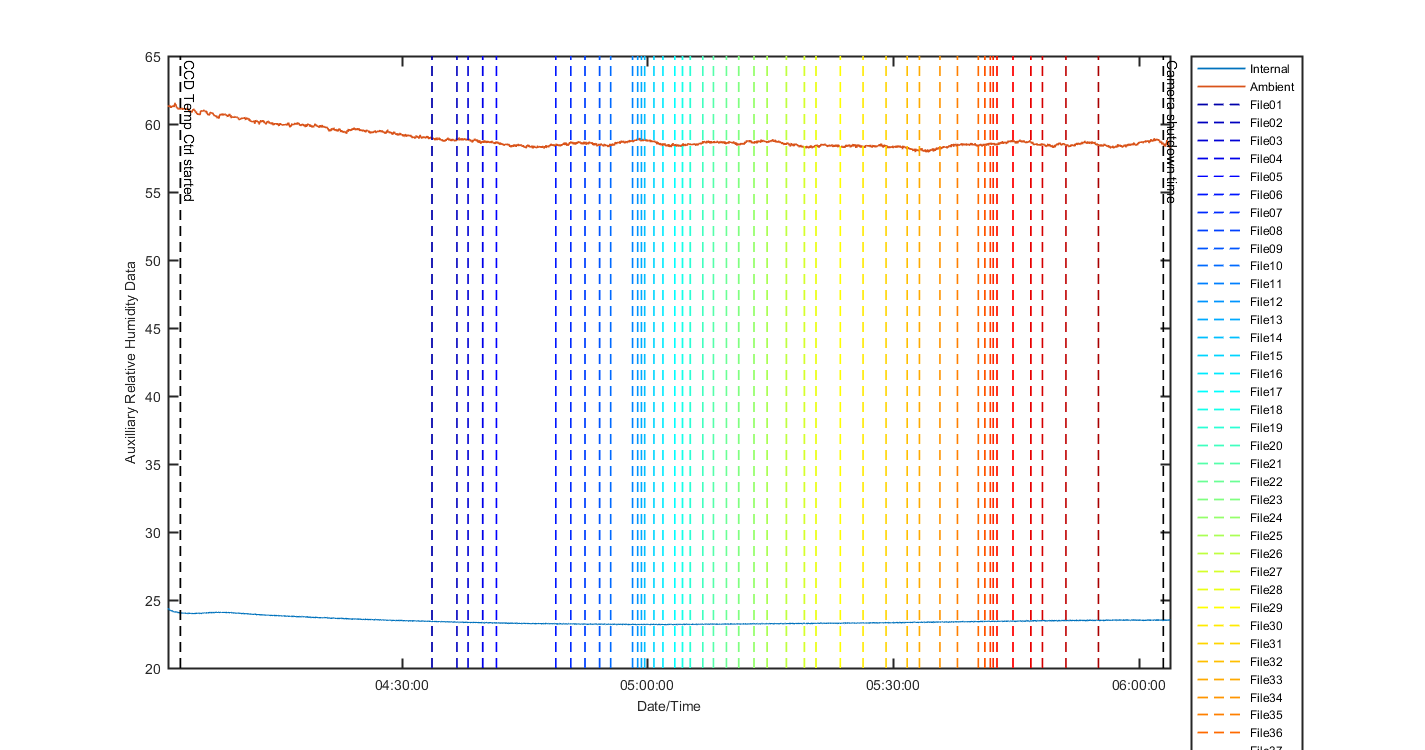The height and width of the screenshot is (750, 1425).
Task: Select the Internal legend entry
Action: click(x=1246, y=69)
